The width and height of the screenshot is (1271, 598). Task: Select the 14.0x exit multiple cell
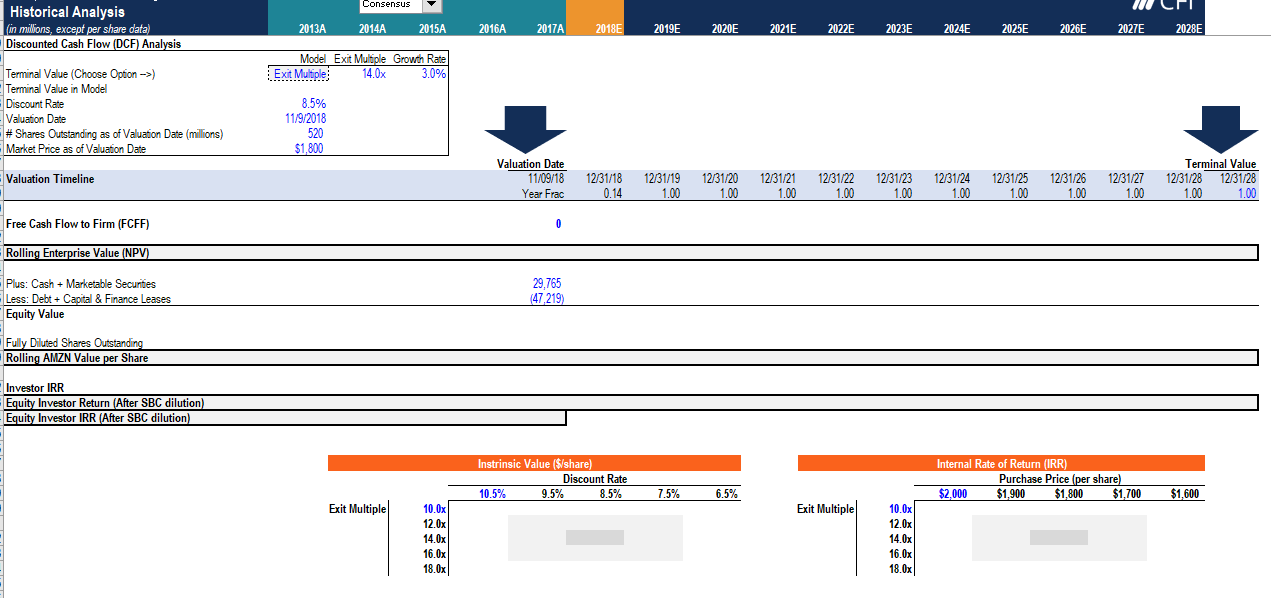point(372,73)
